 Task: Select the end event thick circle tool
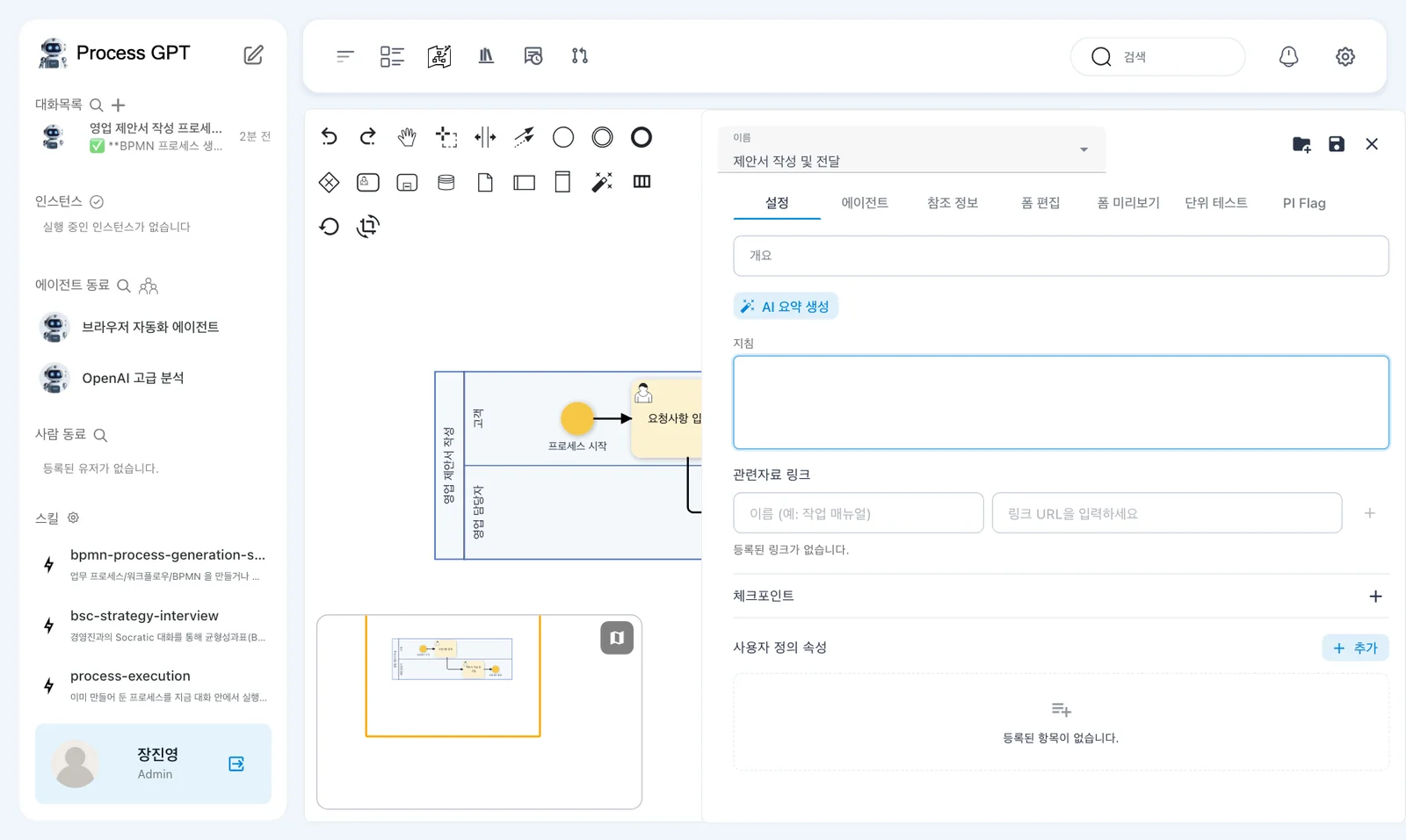click(x=641, y=137)
